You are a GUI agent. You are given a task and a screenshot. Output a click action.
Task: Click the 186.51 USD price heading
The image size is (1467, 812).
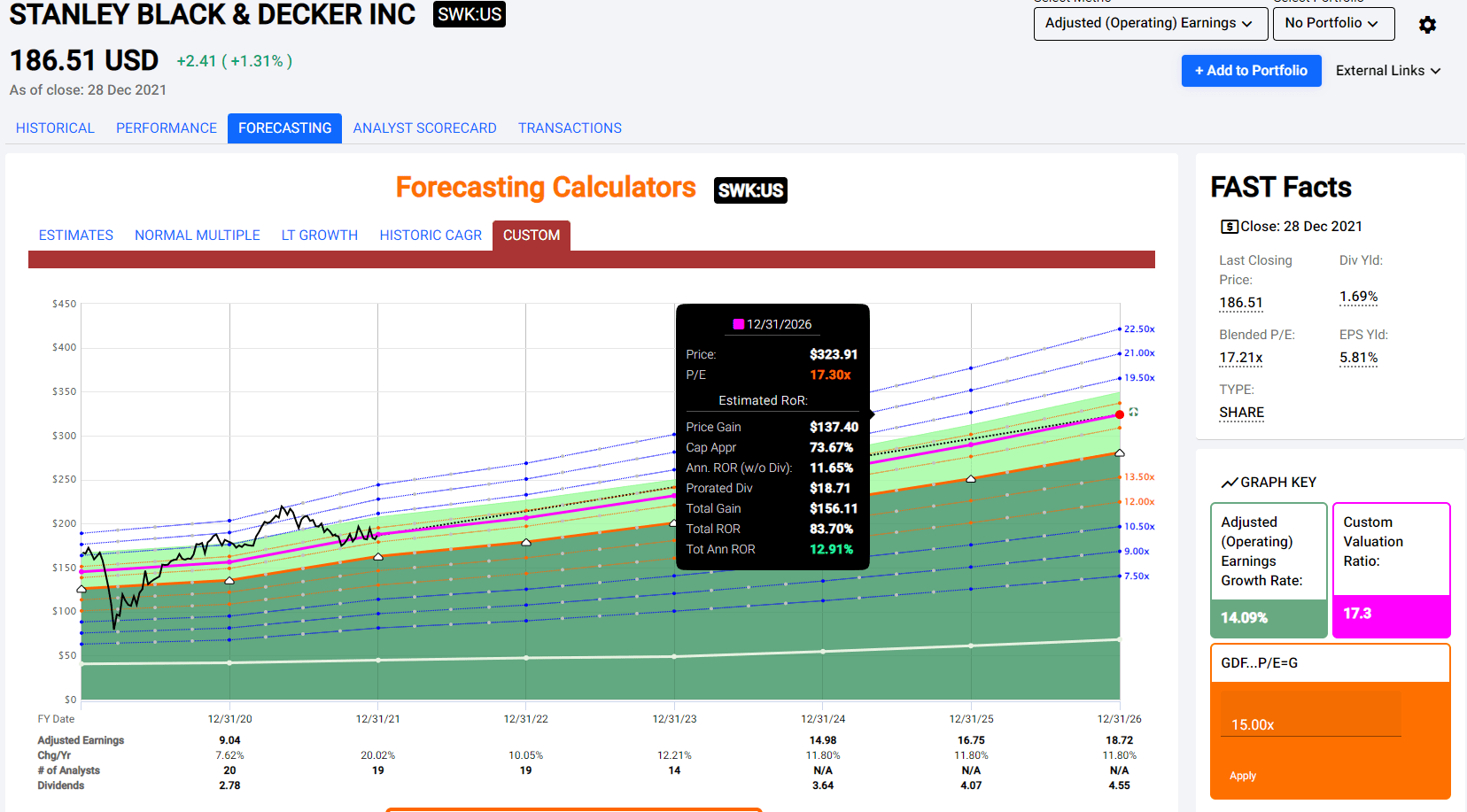tap(84, 60)
